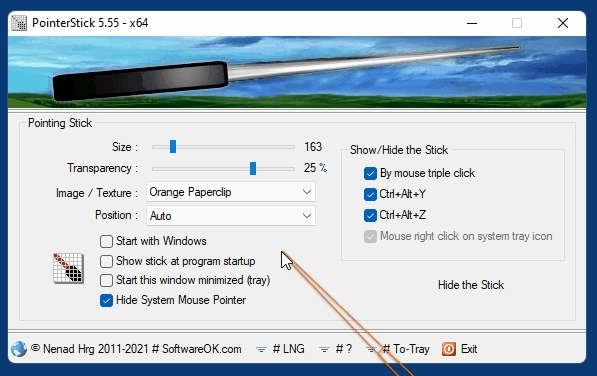
Task: Click the Exit button label
Action: pos(469,349)
